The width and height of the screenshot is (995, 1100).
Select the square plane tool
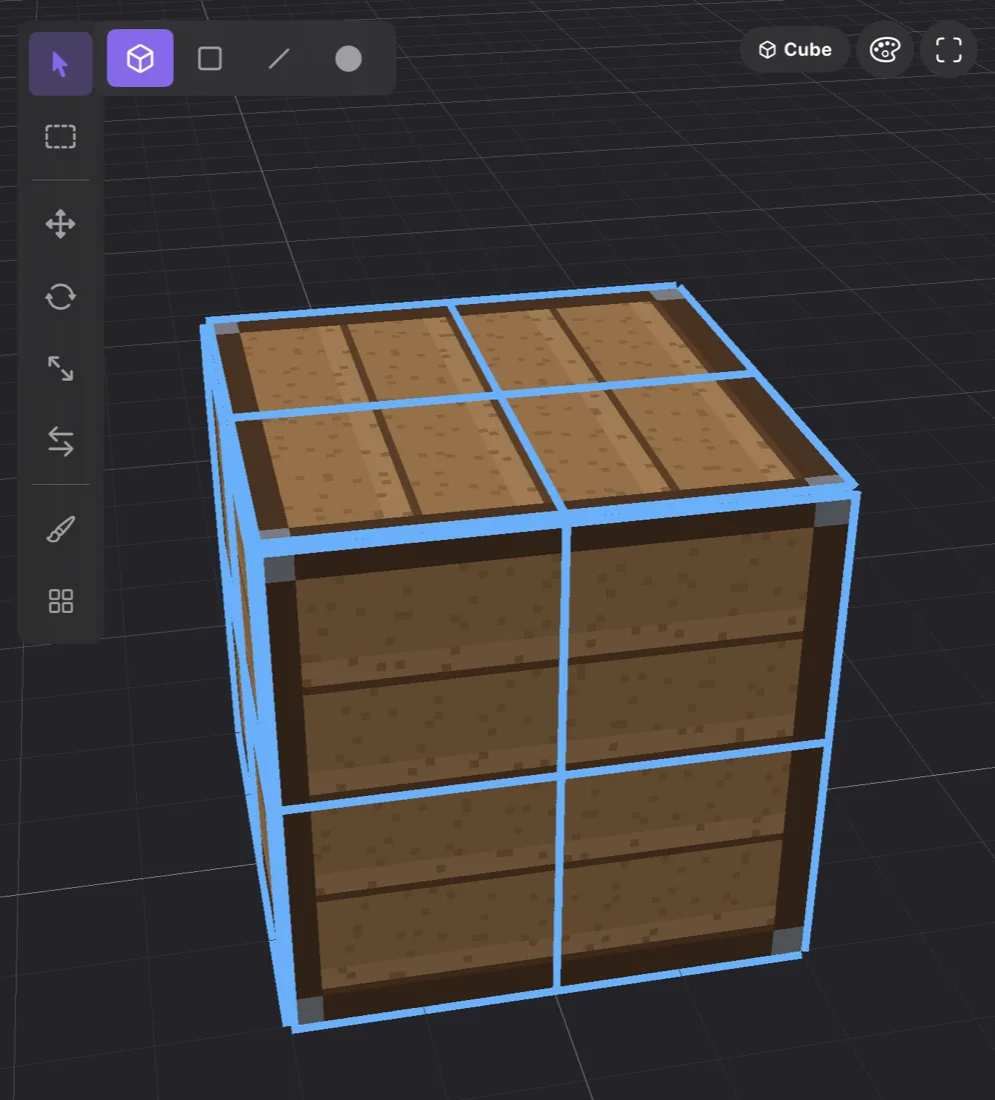click(210, 58)
